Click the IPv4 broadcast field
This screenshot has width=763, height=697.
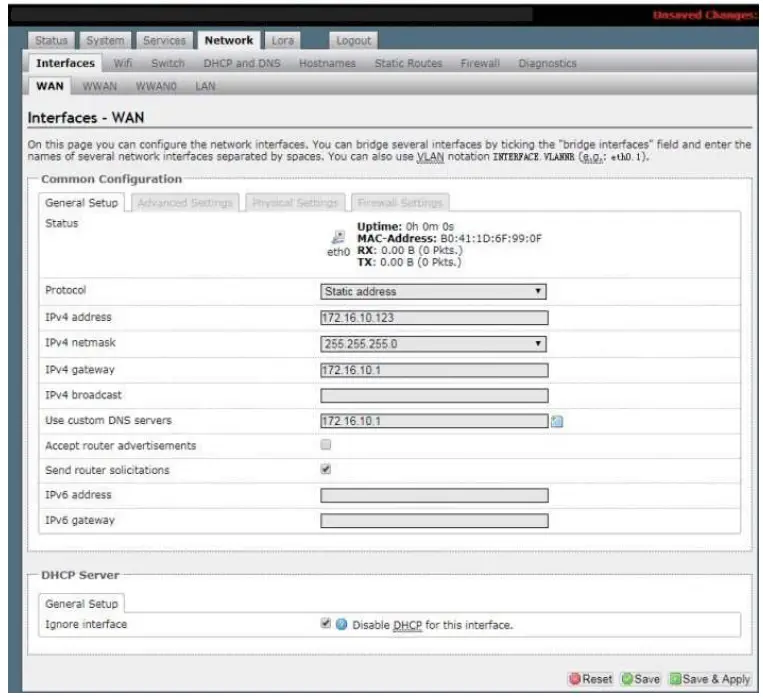(434, 396)
